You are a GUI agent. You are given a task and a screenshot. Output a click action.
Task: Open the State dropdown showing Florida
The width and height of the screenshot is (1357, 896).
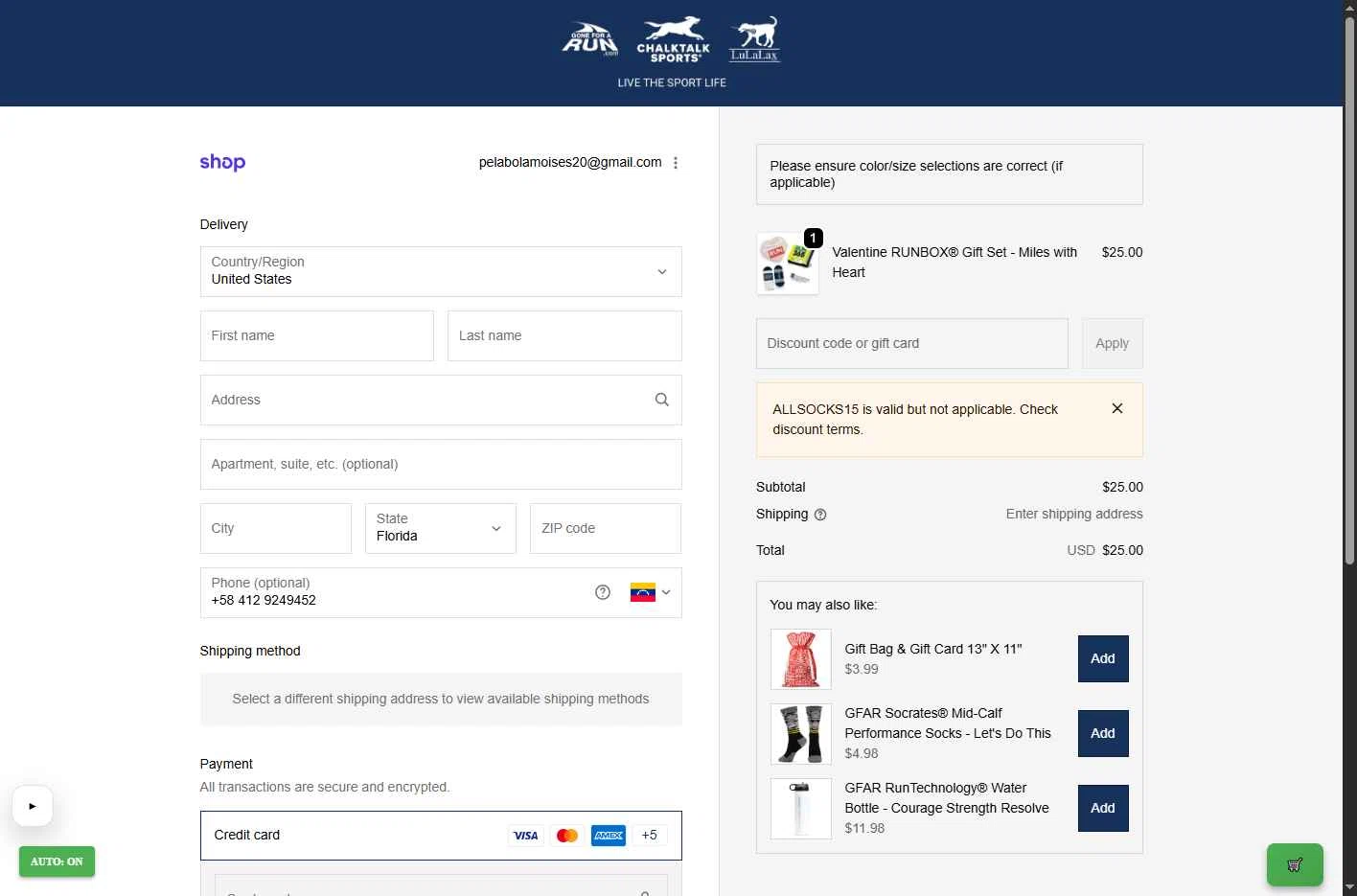point(441,528)
